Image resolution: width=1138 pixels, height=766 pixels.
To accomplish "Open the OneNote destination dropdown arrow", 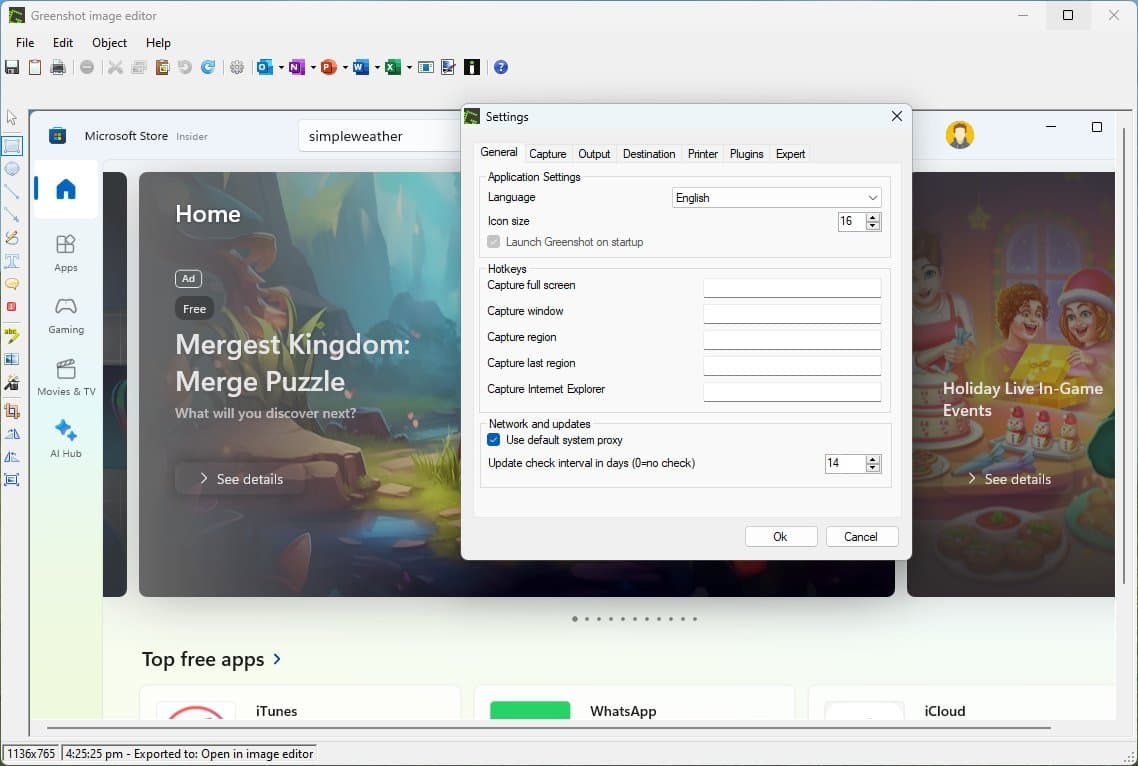I will [x=312, y=67].
